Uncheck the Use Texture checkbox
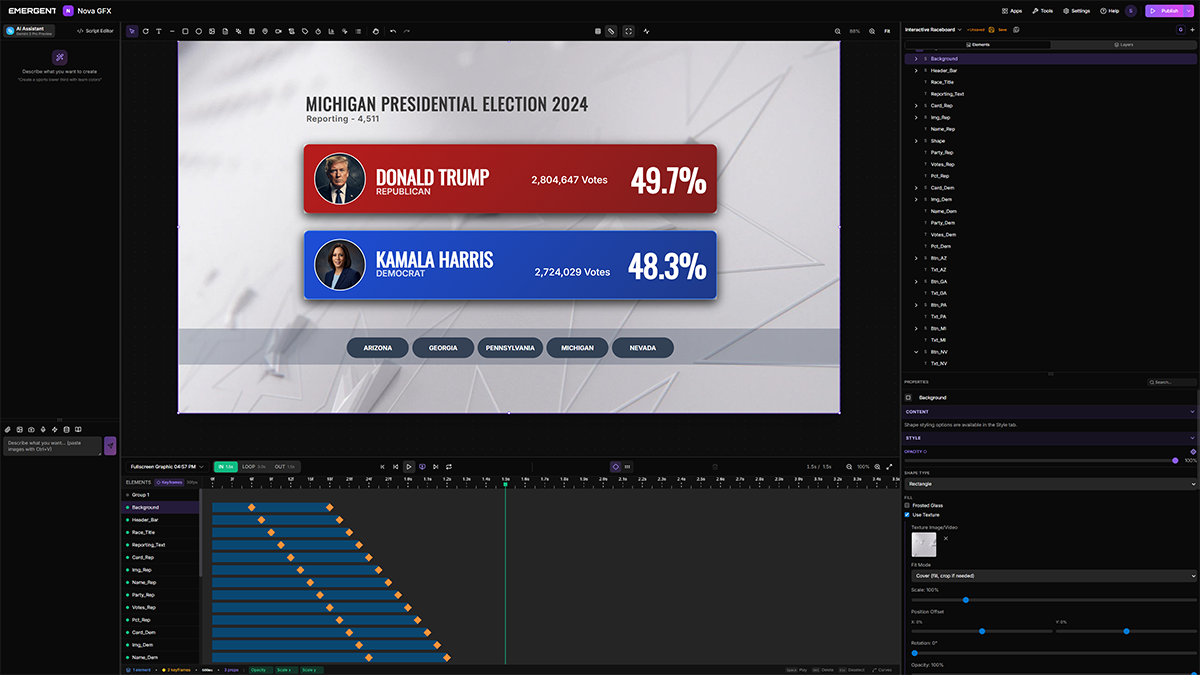This screenshot has width=1200, height=675. 907,515
